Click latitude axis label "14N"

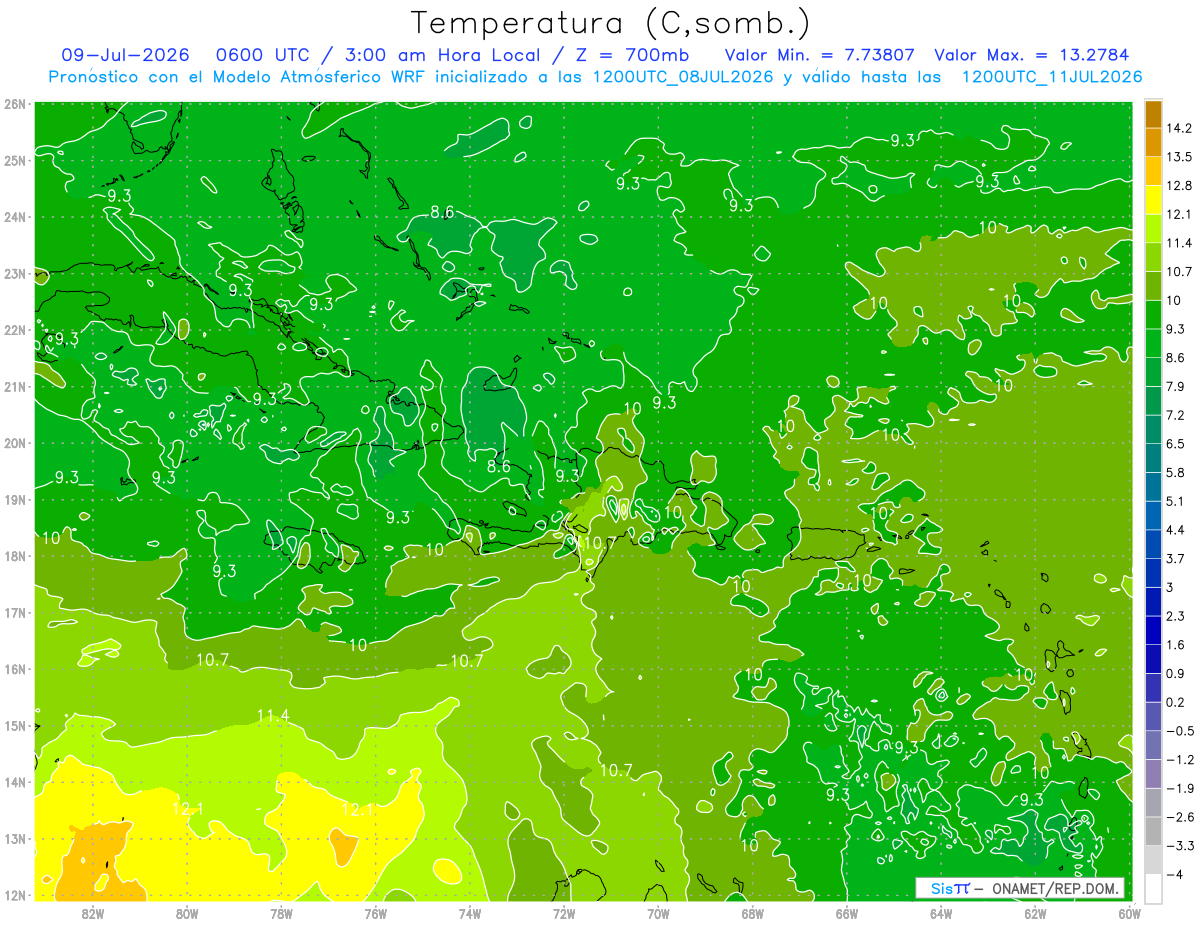click(x=15, y=782)
